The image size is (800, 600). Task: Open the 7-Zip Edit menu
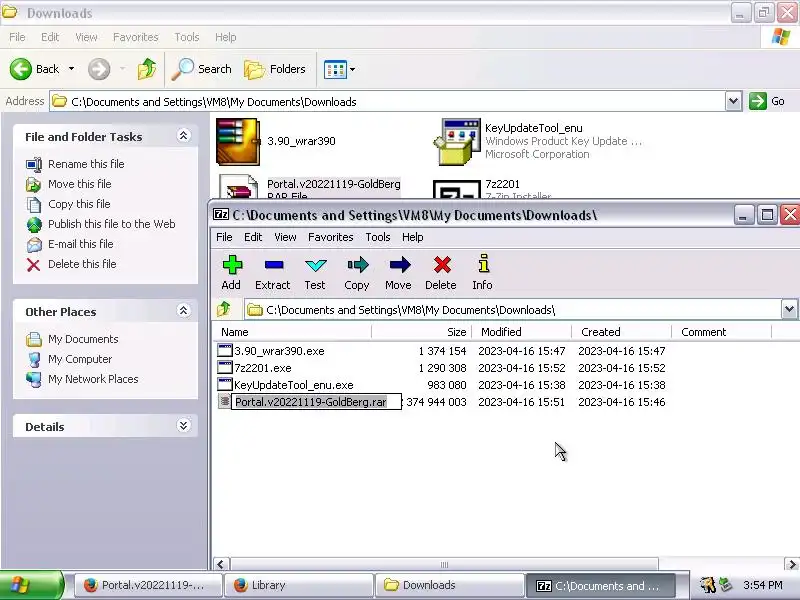[253, 237]
